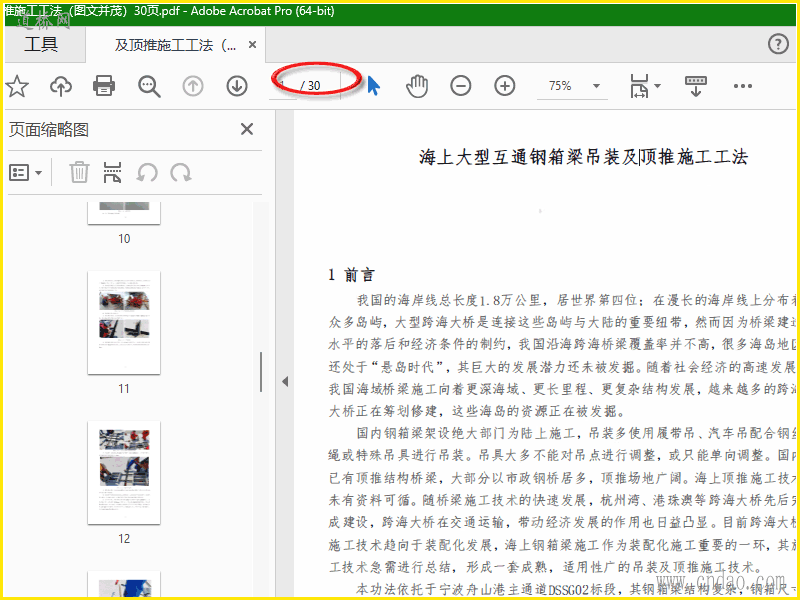Viewport: 800px width, 600px height.
Task: Click thumbnail label 11
Action: [124, 389]
